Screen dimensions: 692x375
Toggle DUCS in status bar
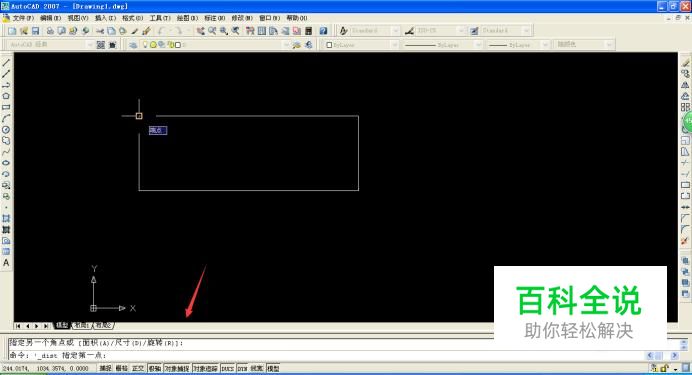point(228,368)
